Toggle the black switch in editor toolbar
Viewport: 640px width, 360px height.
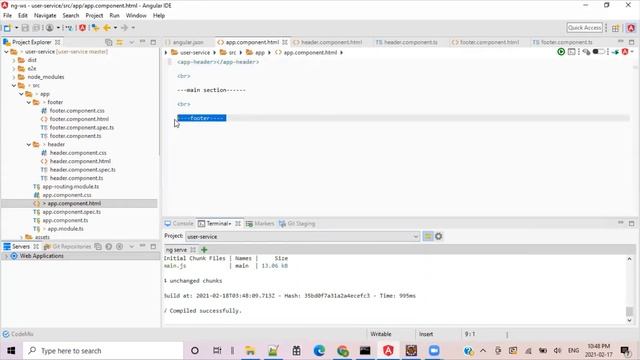[x=598, y=52]
